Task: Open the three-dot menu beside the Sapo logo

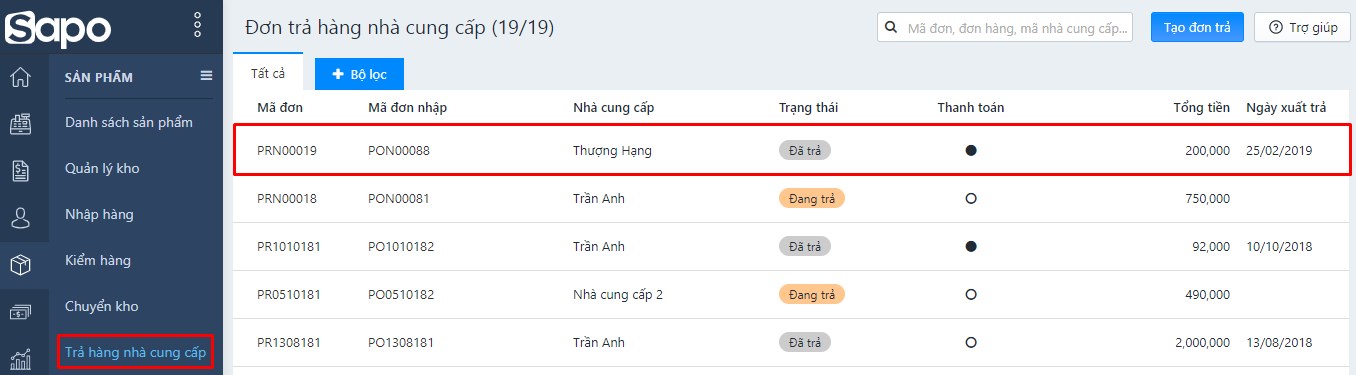Action: tap(198, 26)
